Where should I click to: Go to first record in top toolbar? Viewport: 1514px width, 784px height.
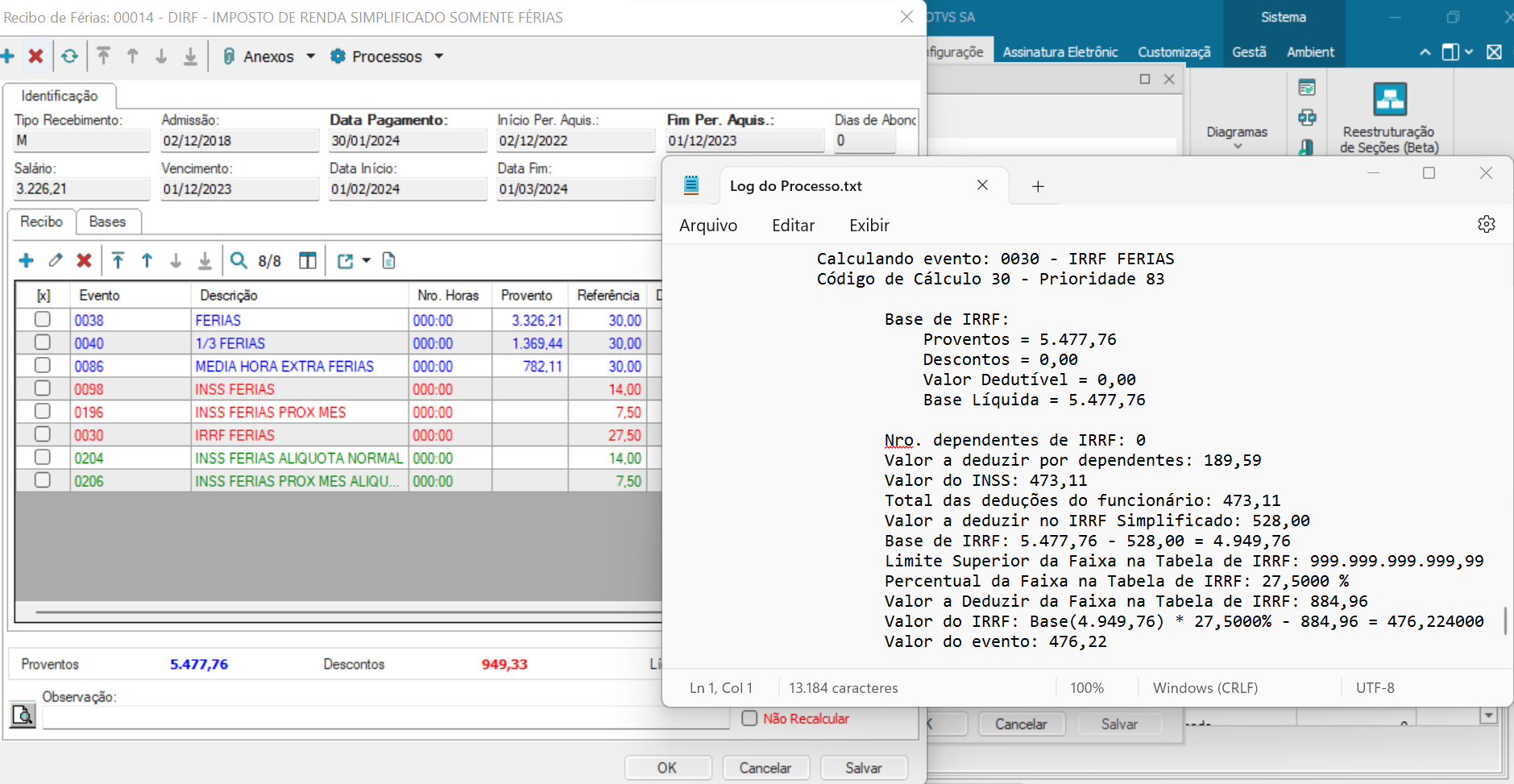pos(103,56)
